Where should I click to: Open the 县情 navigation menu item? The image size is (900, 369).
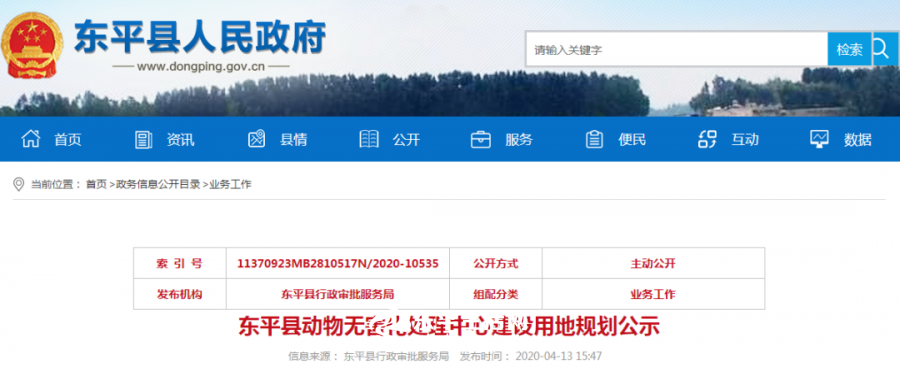click(x=293, y=139)
